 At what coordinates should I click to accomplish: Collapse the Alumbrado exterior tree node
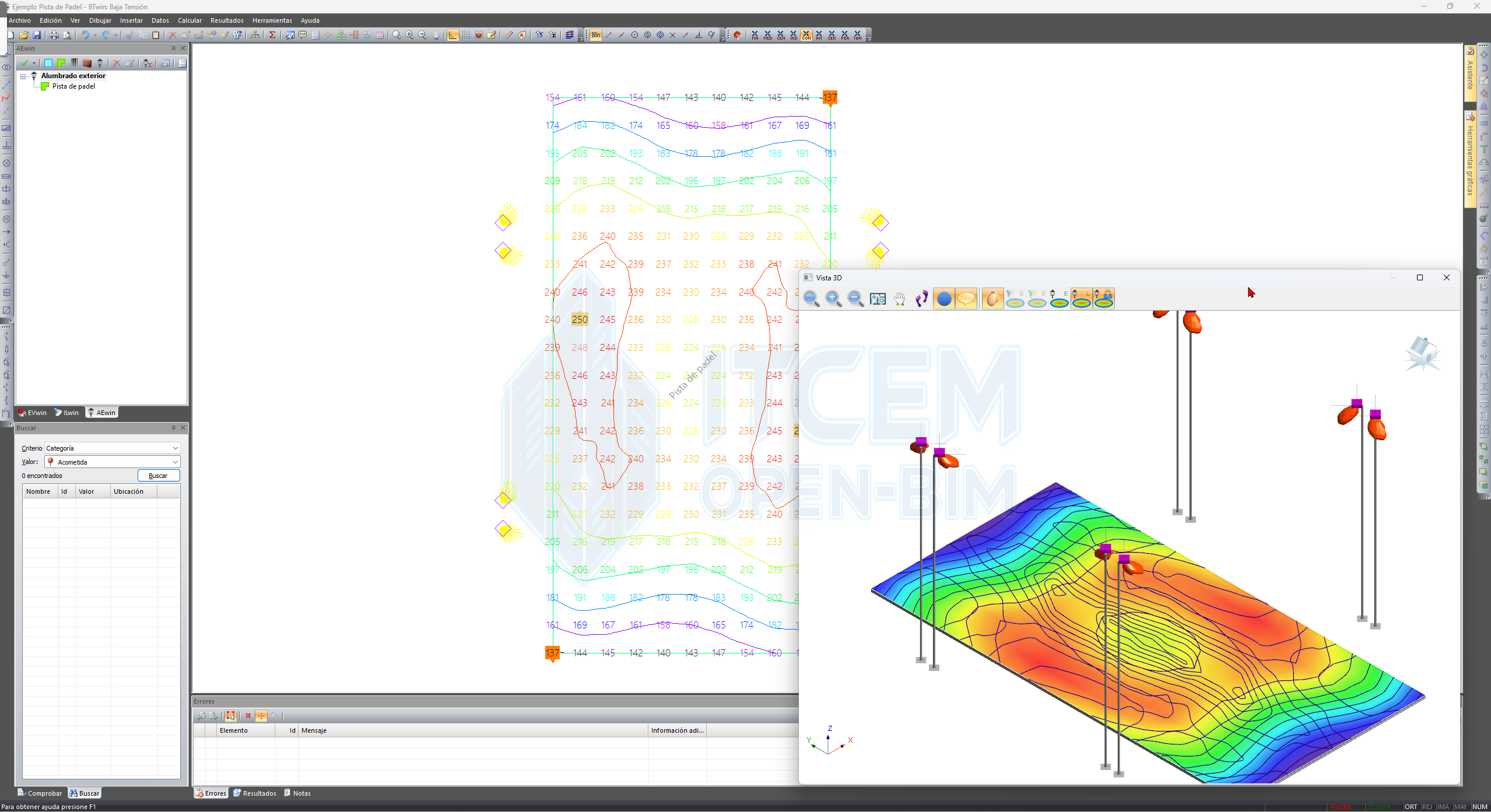click(x=23, y=76)
